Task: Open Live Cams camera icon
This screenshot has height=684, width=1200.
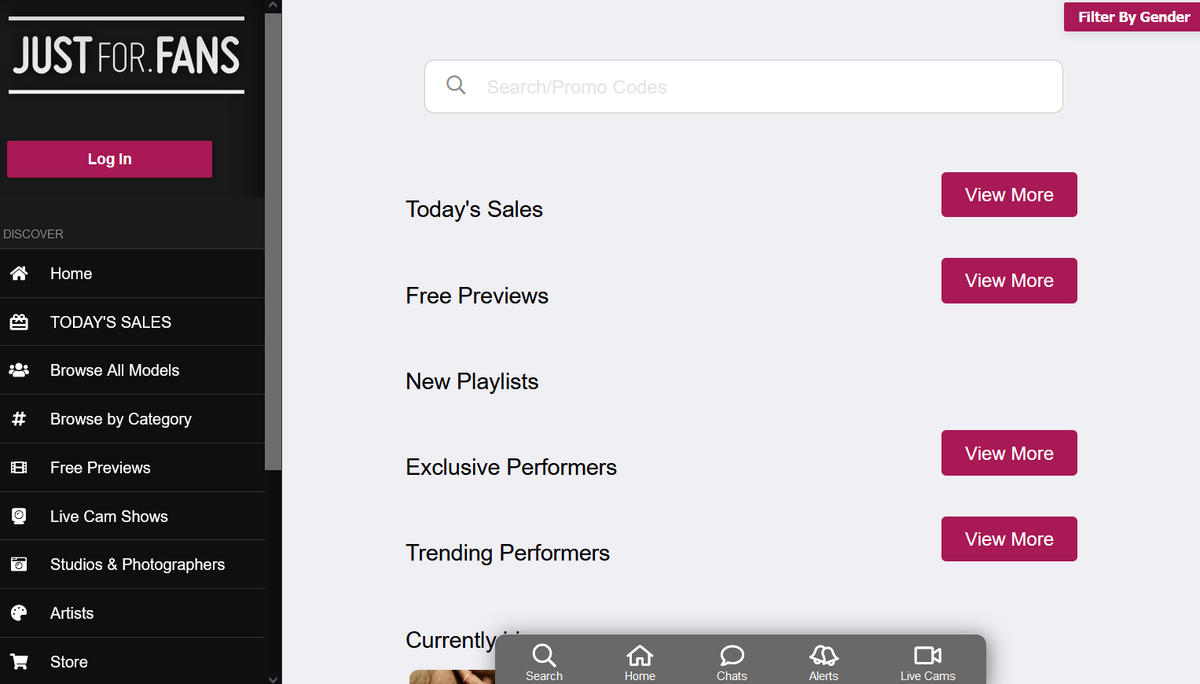Action: pos(928,656)
